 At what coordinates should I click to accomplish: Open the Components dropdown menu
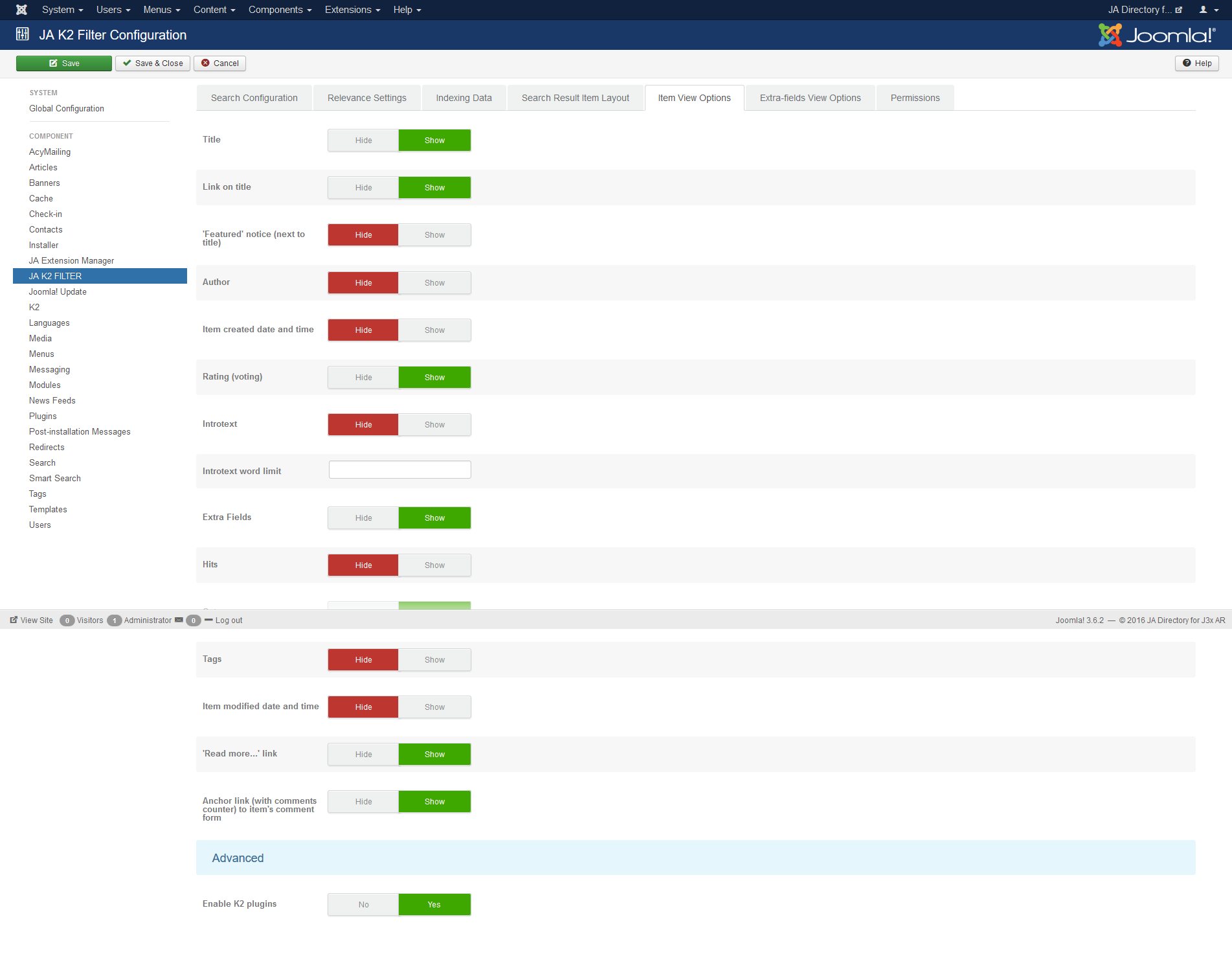point(280,10)
